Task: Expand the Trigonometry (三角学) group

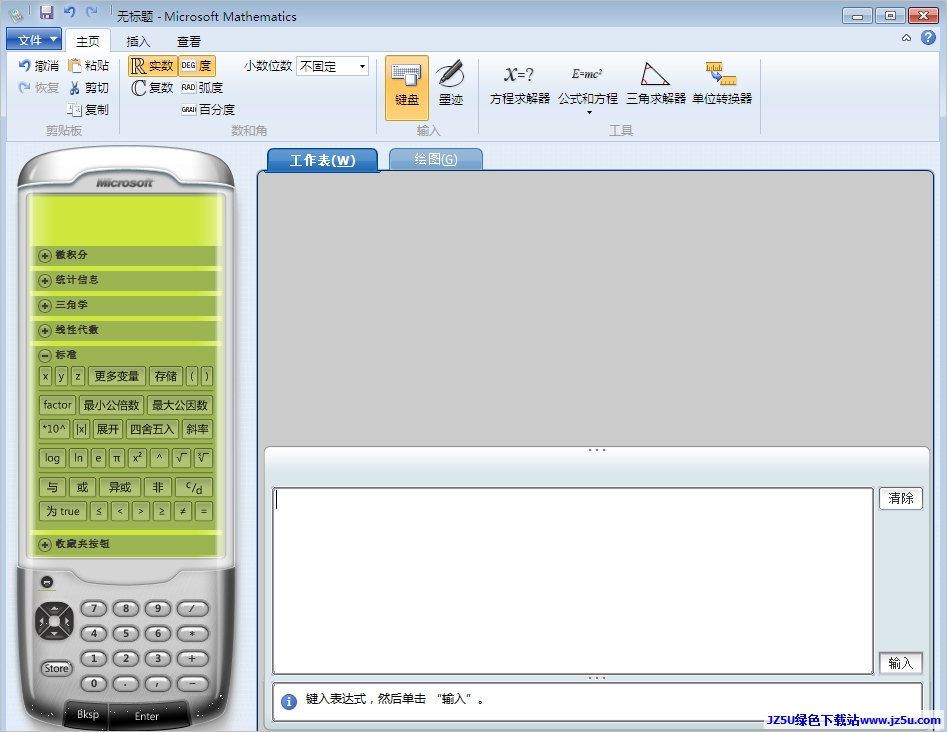Action: (45, 306)
